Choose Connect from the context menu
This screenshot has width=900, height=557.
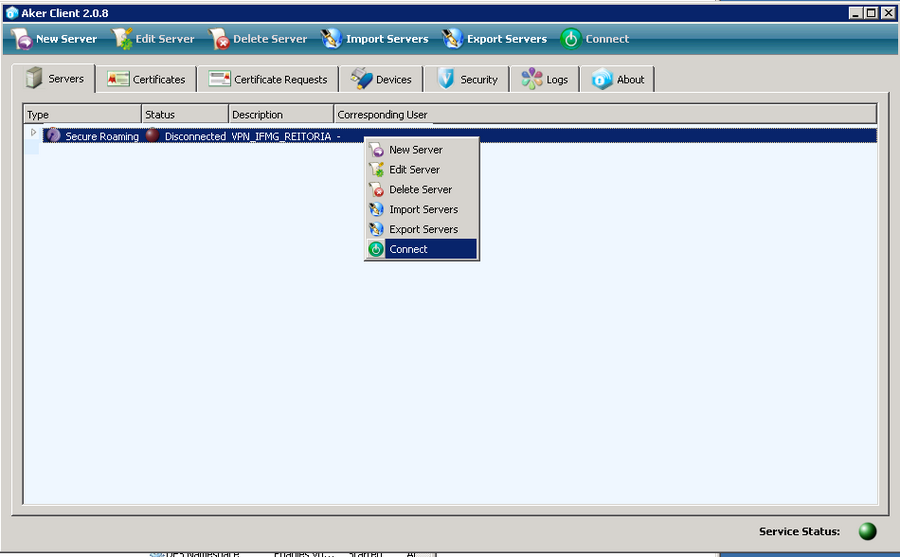coord(408,250)
